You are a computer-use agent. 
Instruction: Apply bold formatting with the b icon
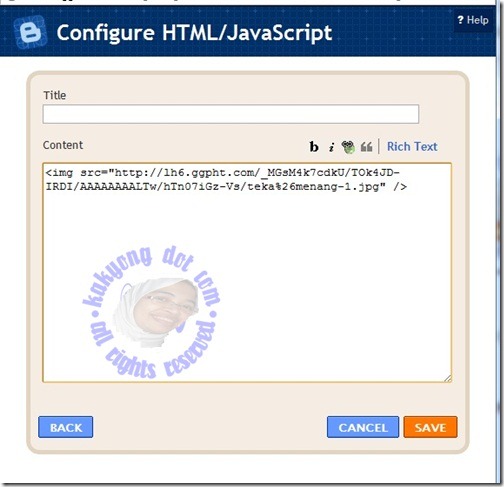pos(314,147)
